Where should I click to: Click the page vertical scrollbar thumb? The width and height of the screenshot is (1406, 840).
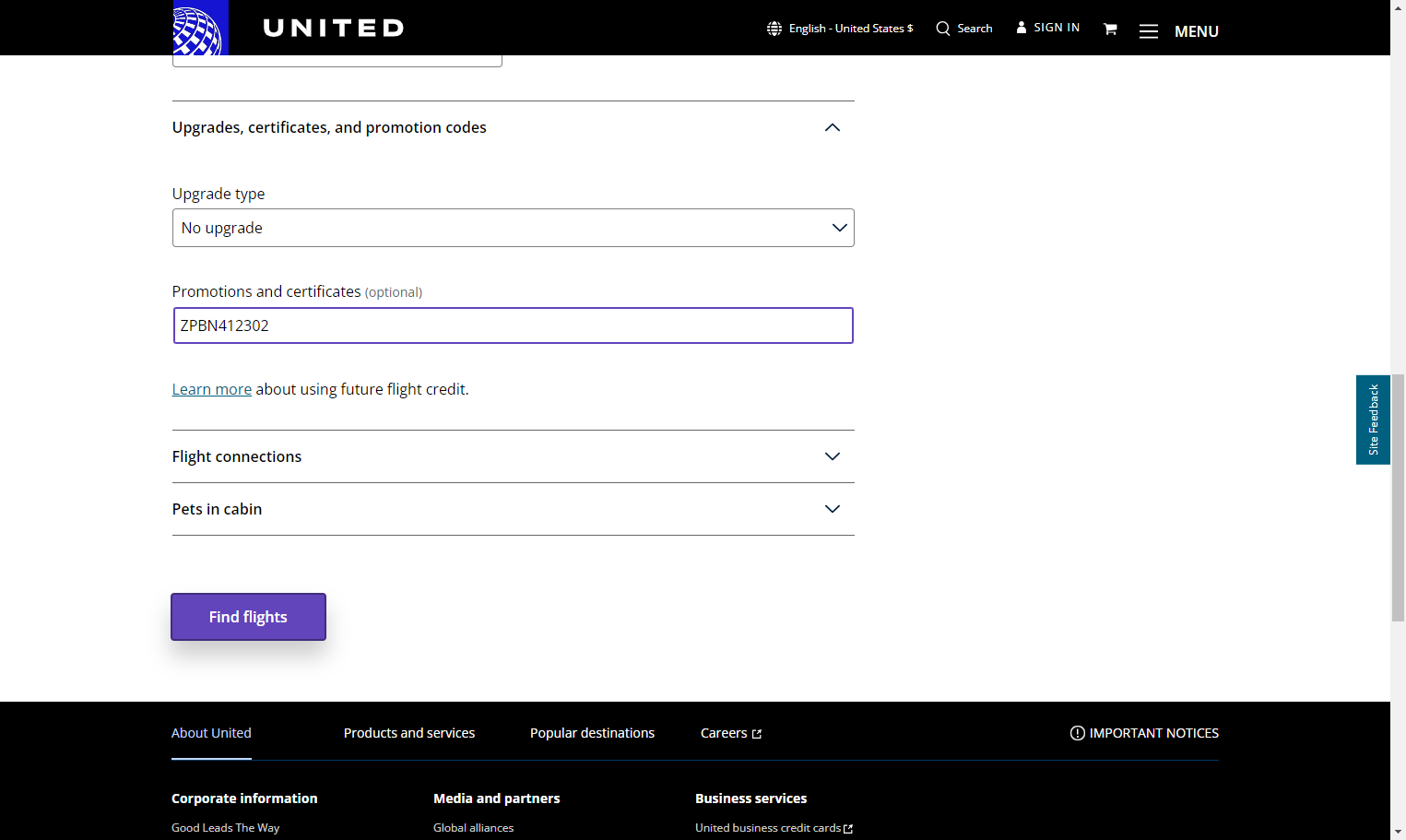[x=1398, y=498]
